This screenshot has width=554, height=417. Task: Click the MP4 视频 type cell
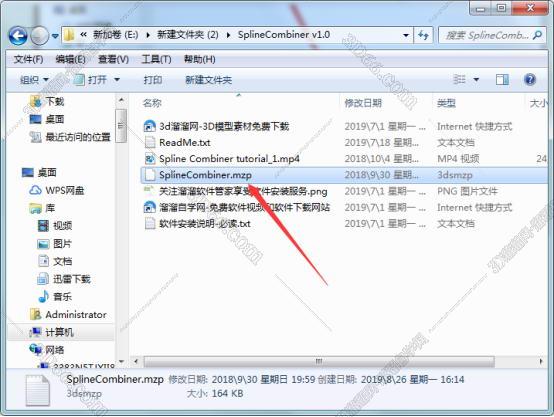[458, 159]
